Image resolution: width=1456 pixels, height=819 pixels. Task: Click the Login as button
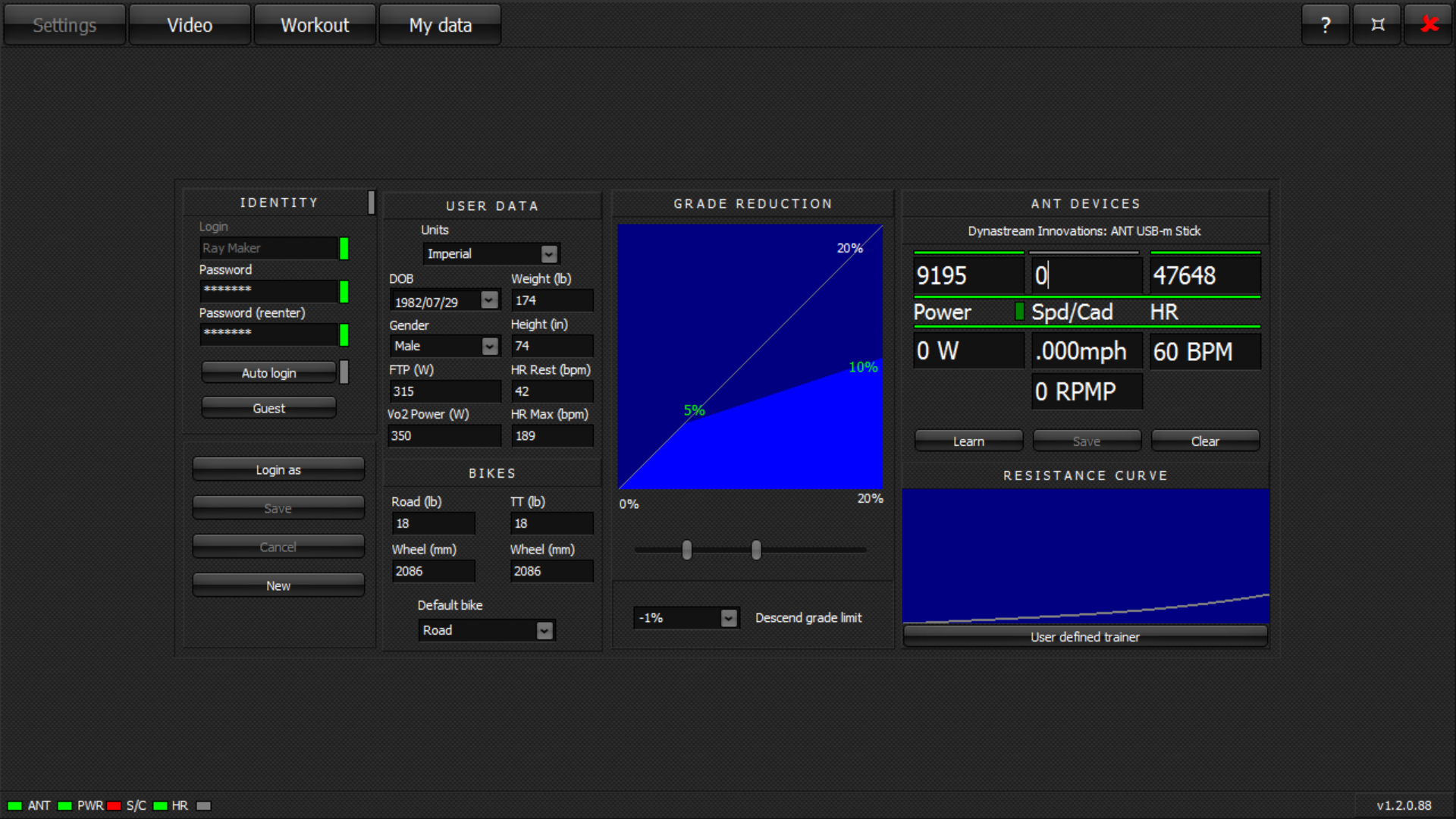coord(278,469)
